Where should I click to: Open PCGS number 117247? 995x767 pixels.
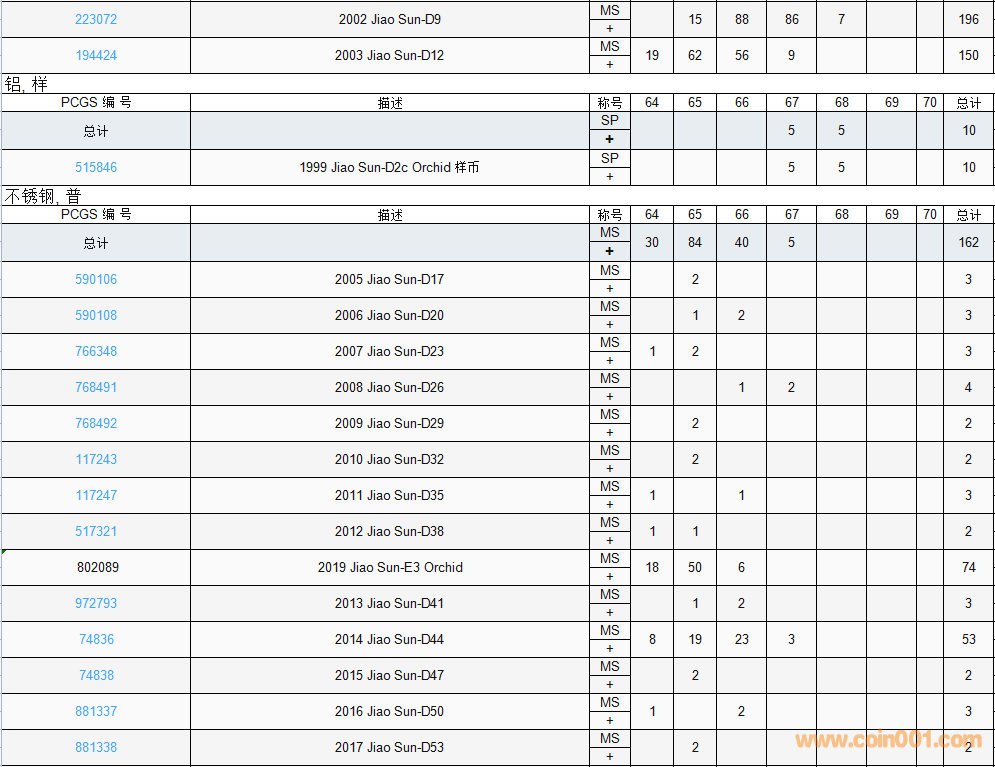pos(96,495)
